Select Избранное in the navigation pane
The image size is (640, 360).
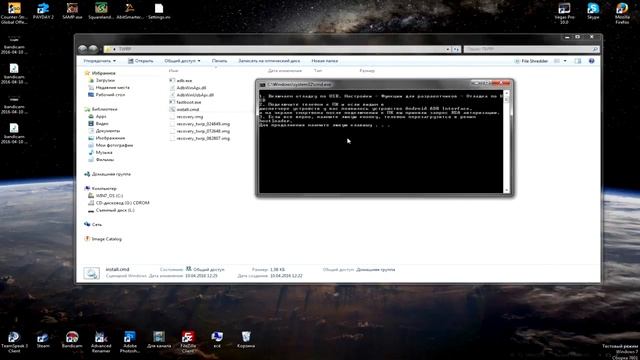click(x=100, y=73)
